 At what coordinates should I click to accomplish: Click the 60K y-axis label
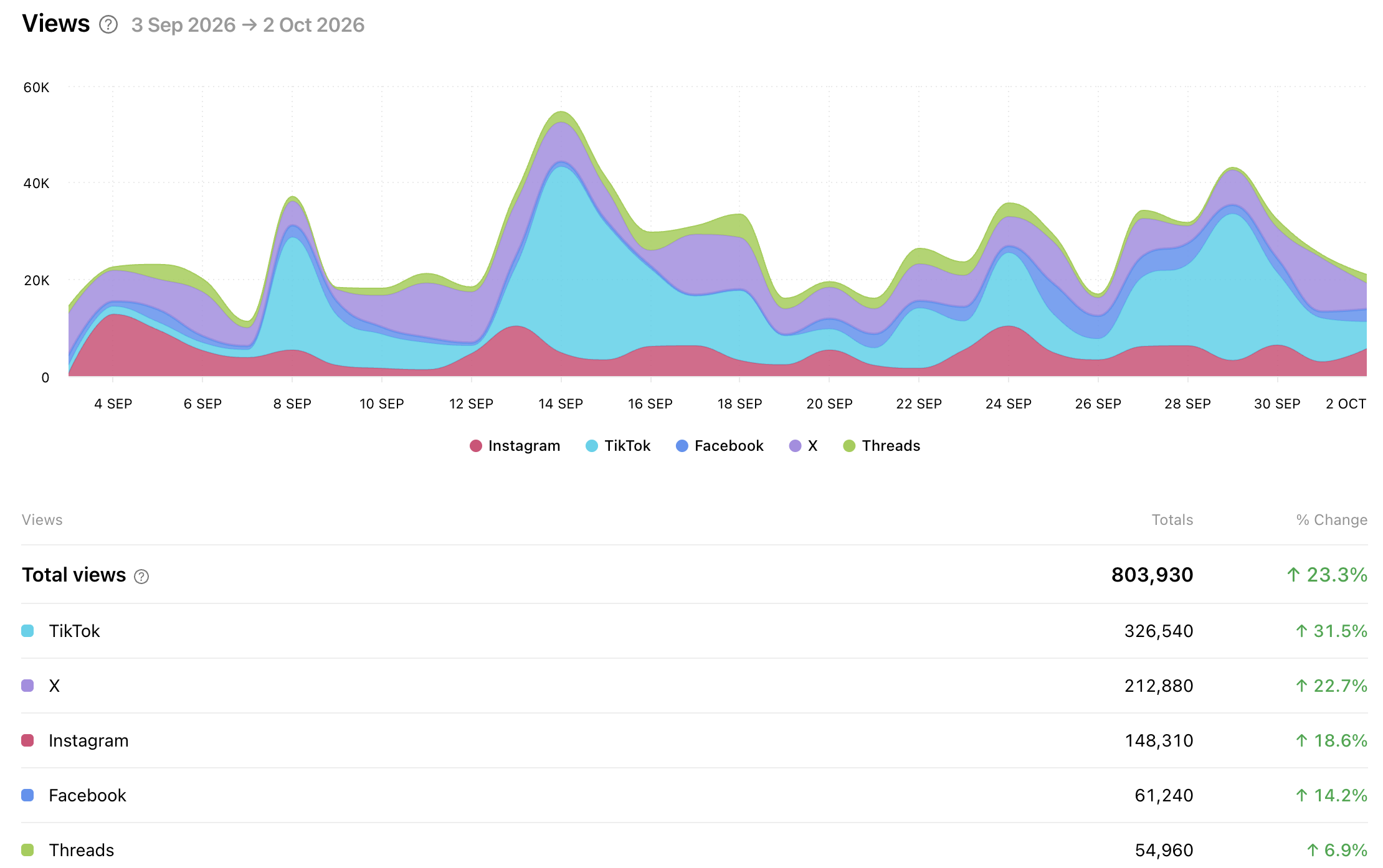click(x=36, y=87)
